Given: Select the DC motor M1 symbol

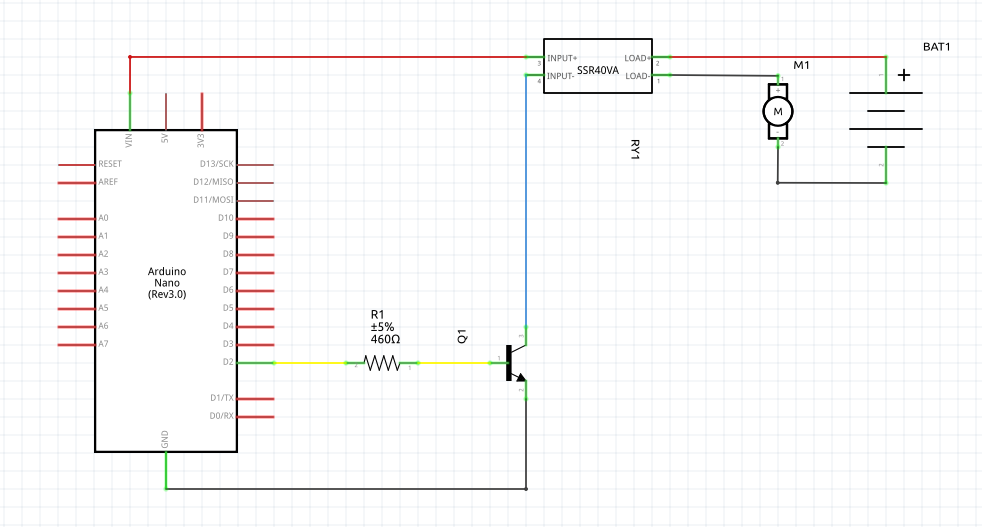Looking at the screenshot, I should coord(778,110).
